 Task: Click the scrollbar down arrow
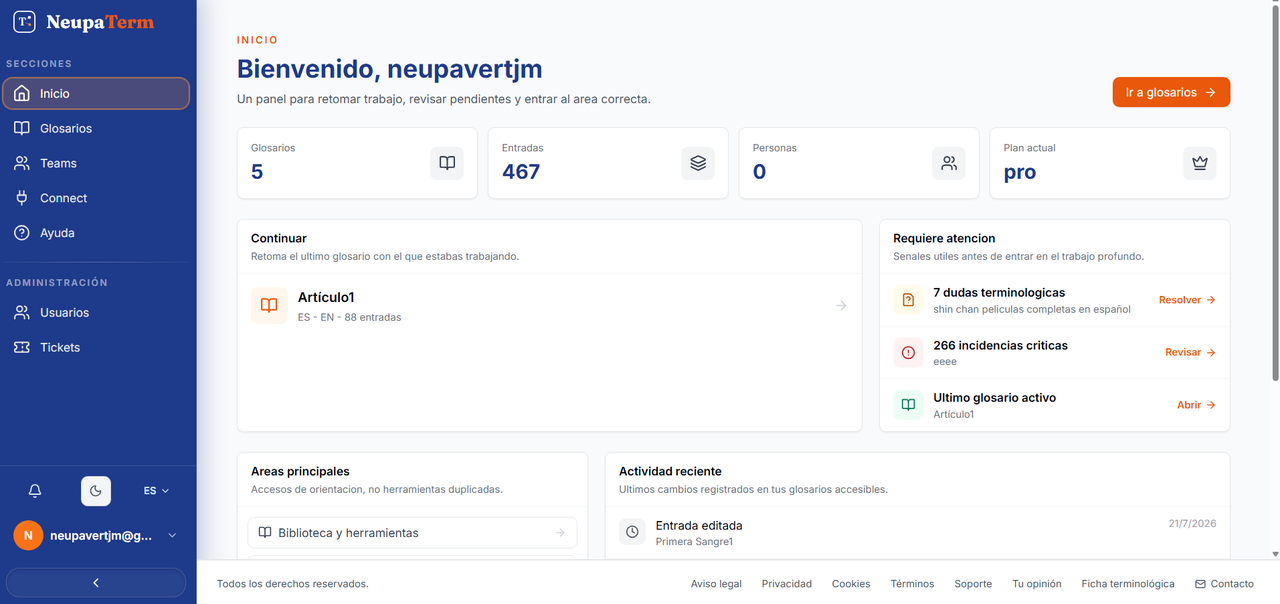point(1274,554)
